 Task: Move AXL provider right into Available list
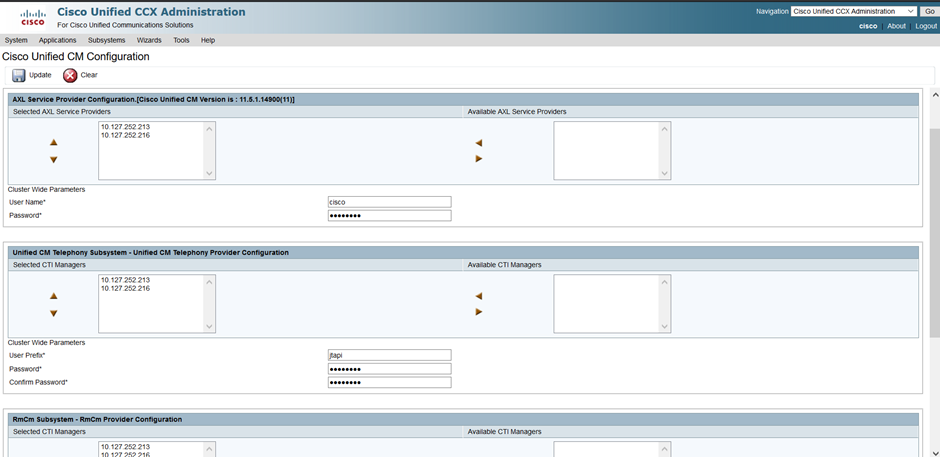pos(478,159)
